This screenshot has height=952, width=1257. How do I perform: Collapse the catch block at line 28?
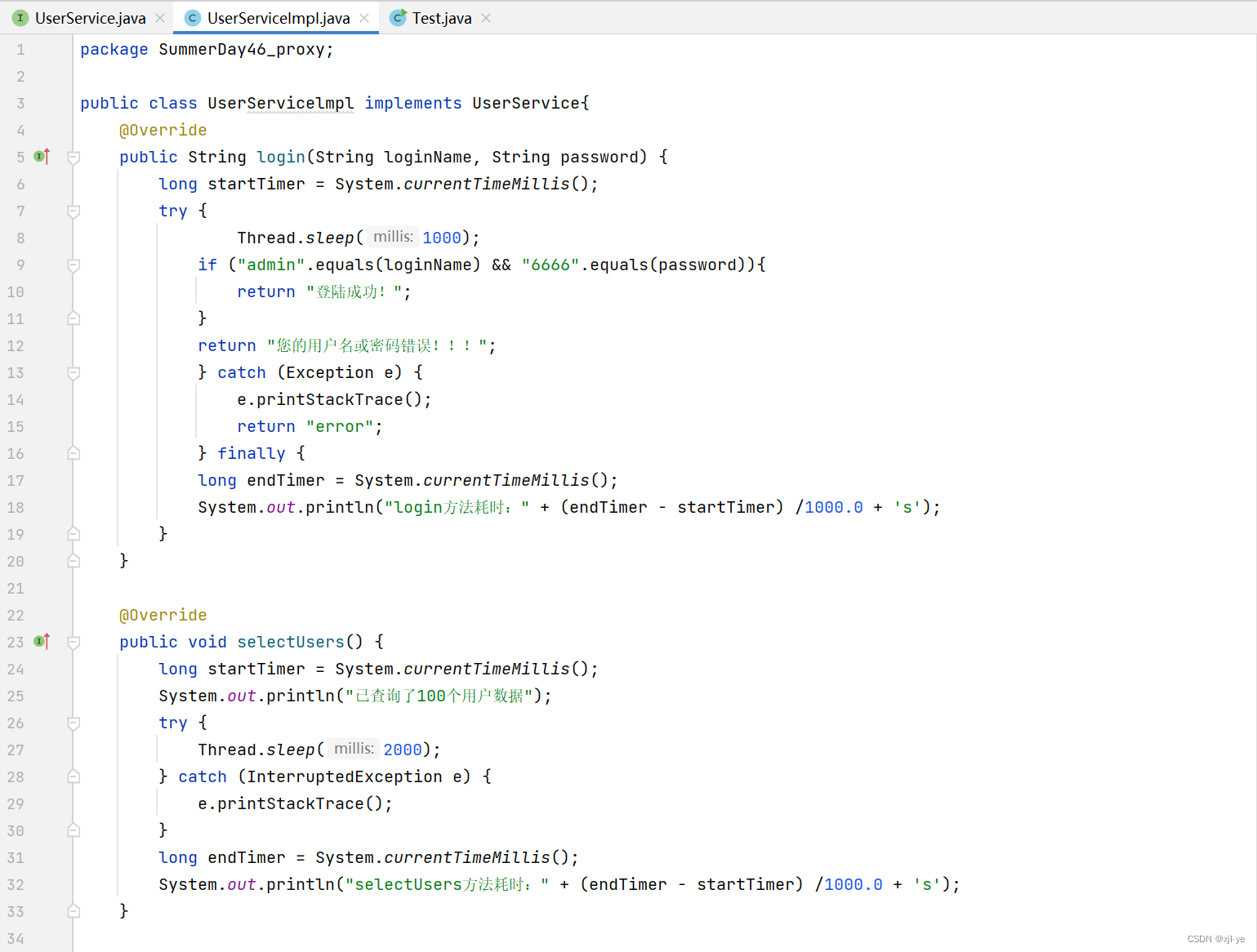click(74, 776)
